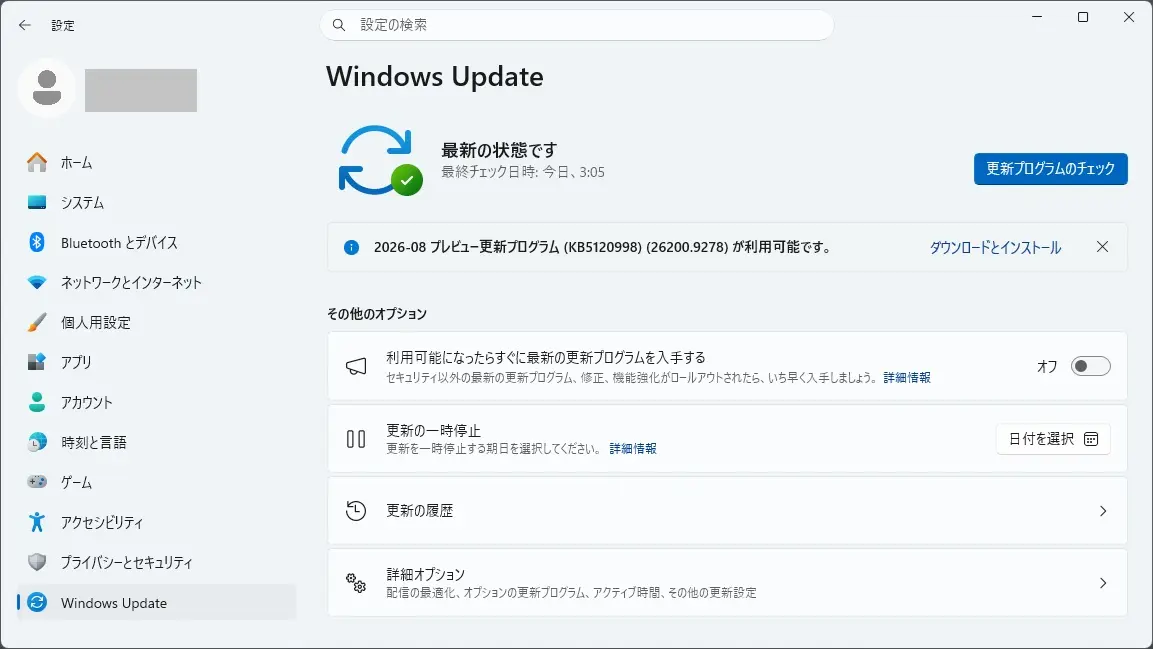
Task: Open アカウント settings
Action: (x=156, y=402)
